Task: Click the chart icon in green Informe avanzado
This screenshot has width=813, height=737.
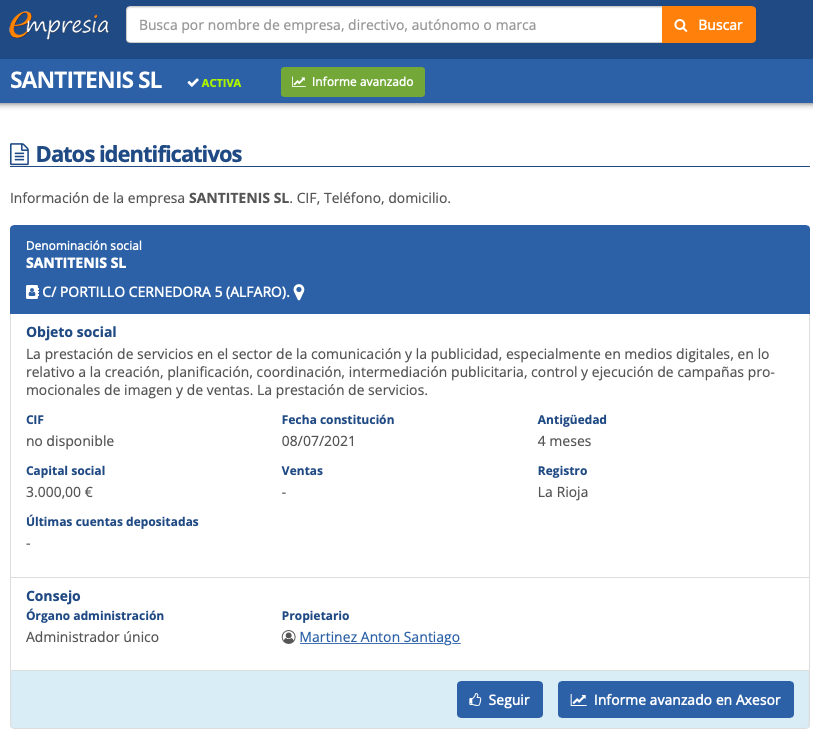Action: point(299,82)
